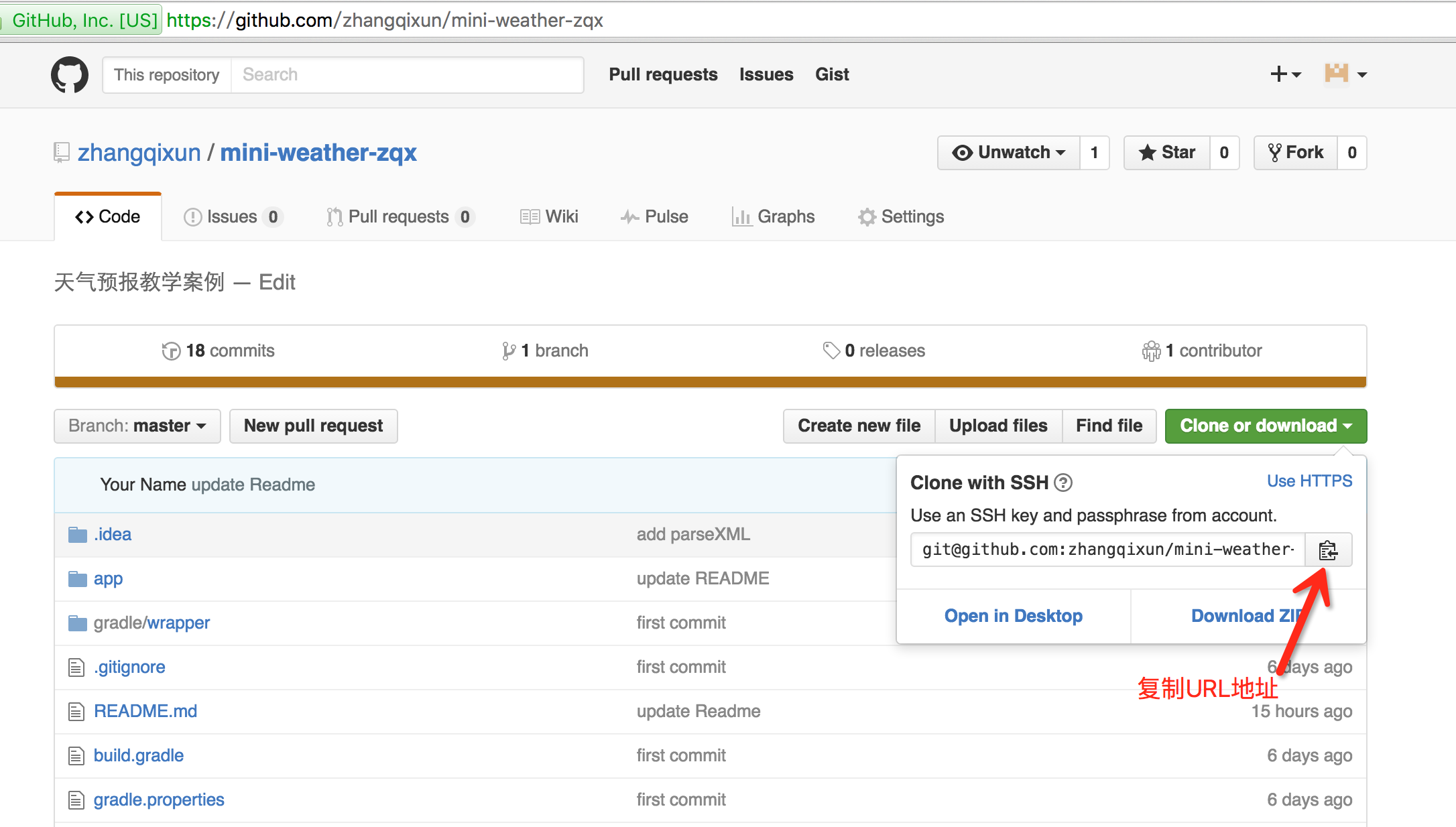Click the repository book icon beside zhangqixun
The image size is (1456, 827).
pyautogui.click(x=62, y=153)
